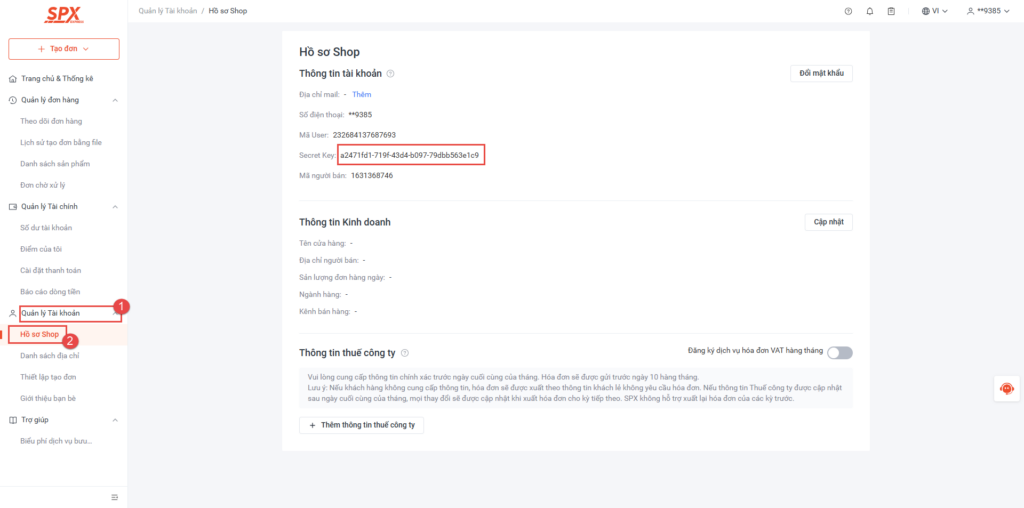Click the Tên cửa hàng label
Screen dimensions: 1024x508
323,243
